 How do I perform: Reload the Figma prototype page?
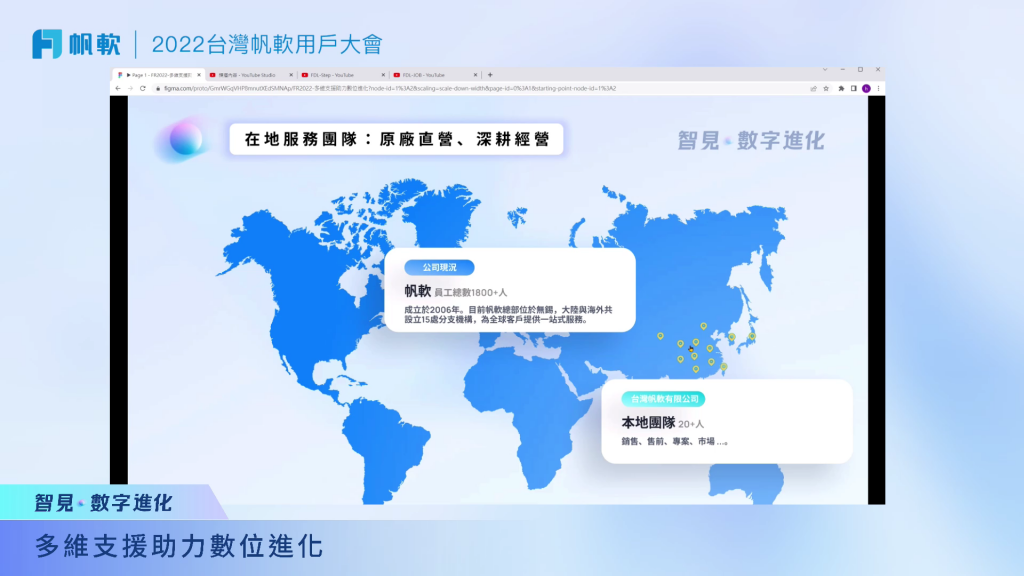click(x=142, y=88)
